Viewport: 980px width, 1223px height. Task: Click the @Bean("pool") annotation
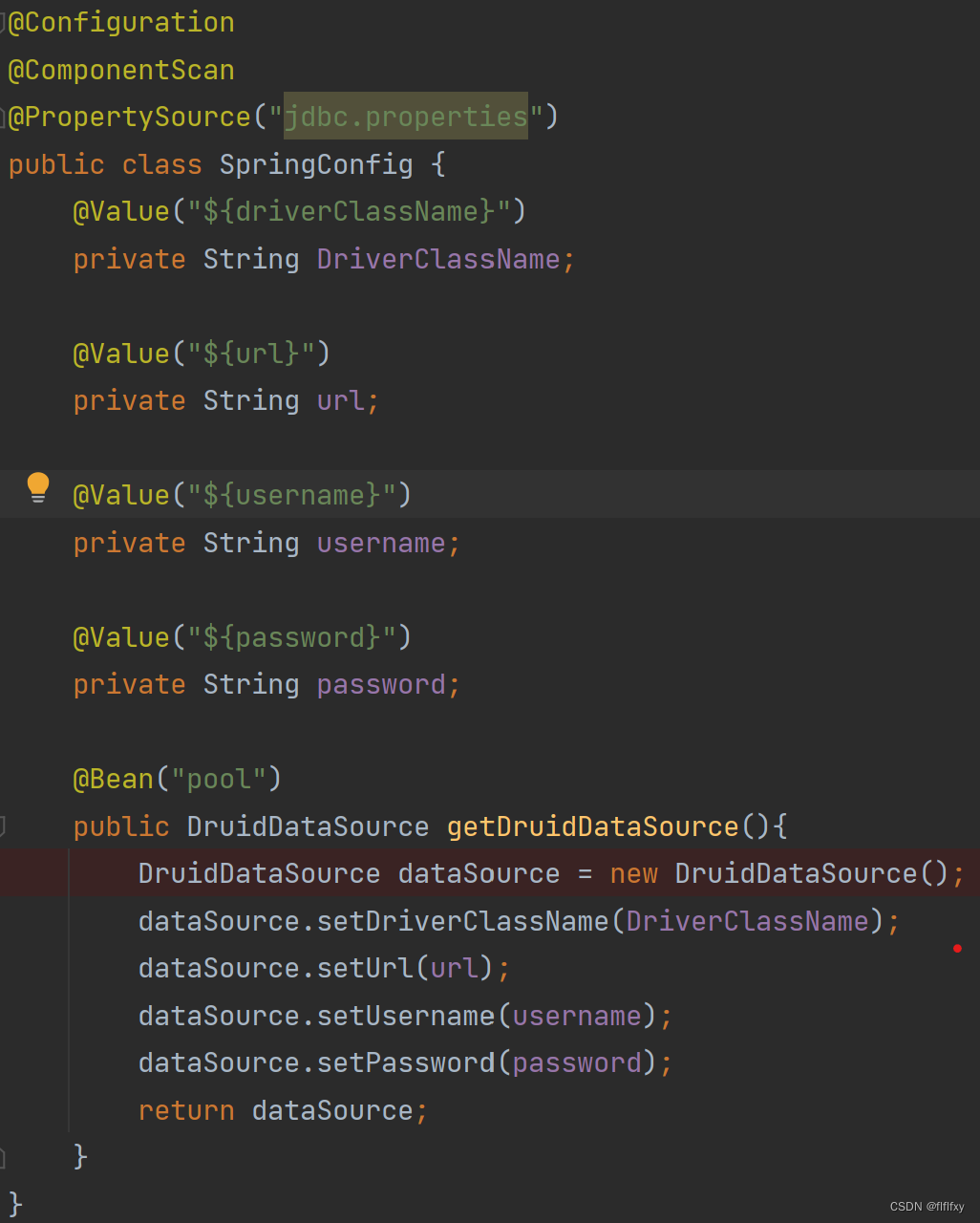[x=177, y=779]
